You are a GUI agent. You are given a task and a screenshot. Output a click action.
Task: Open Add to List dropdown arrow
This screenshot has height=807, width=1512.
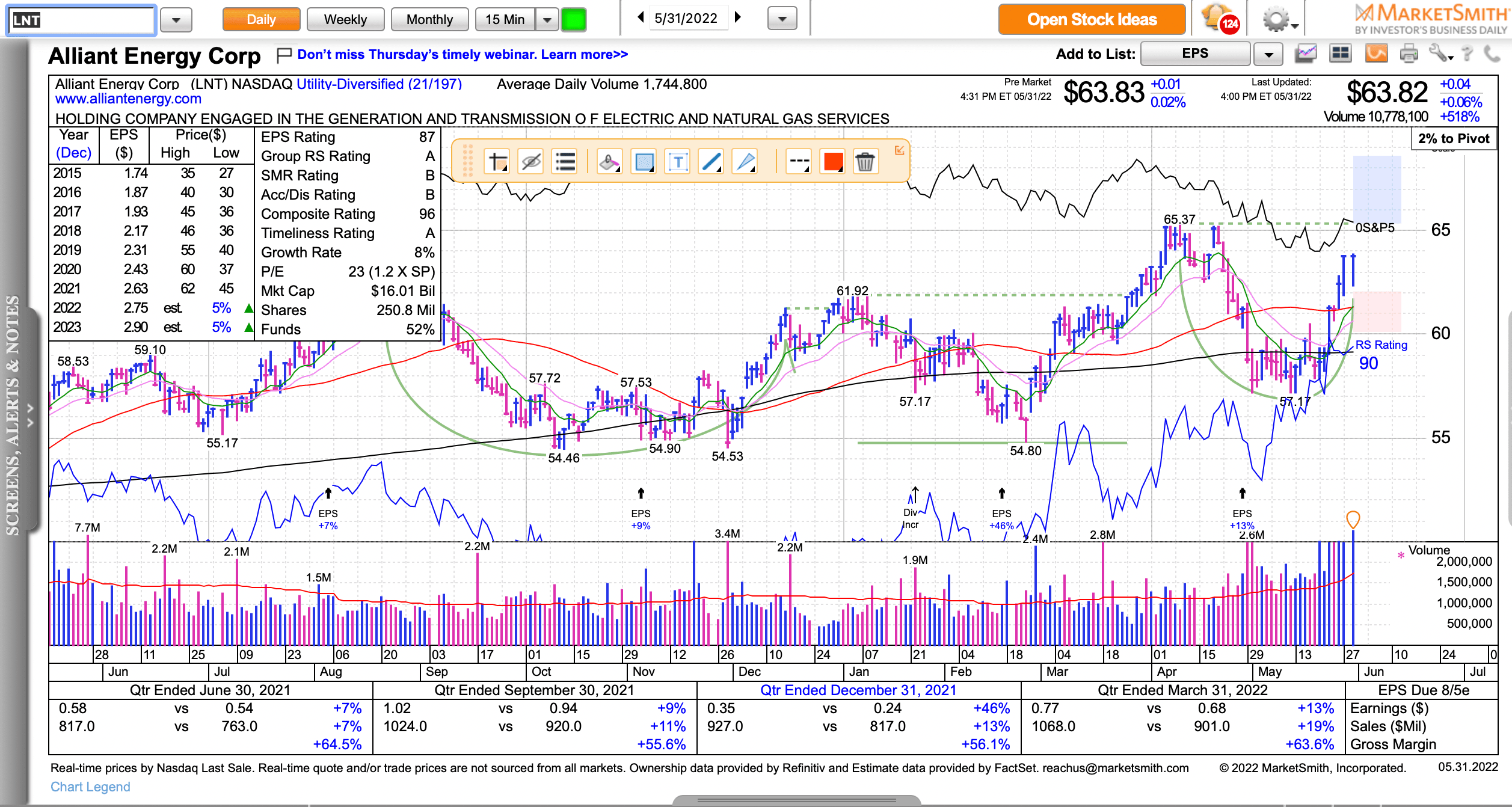coord(1268,54)
